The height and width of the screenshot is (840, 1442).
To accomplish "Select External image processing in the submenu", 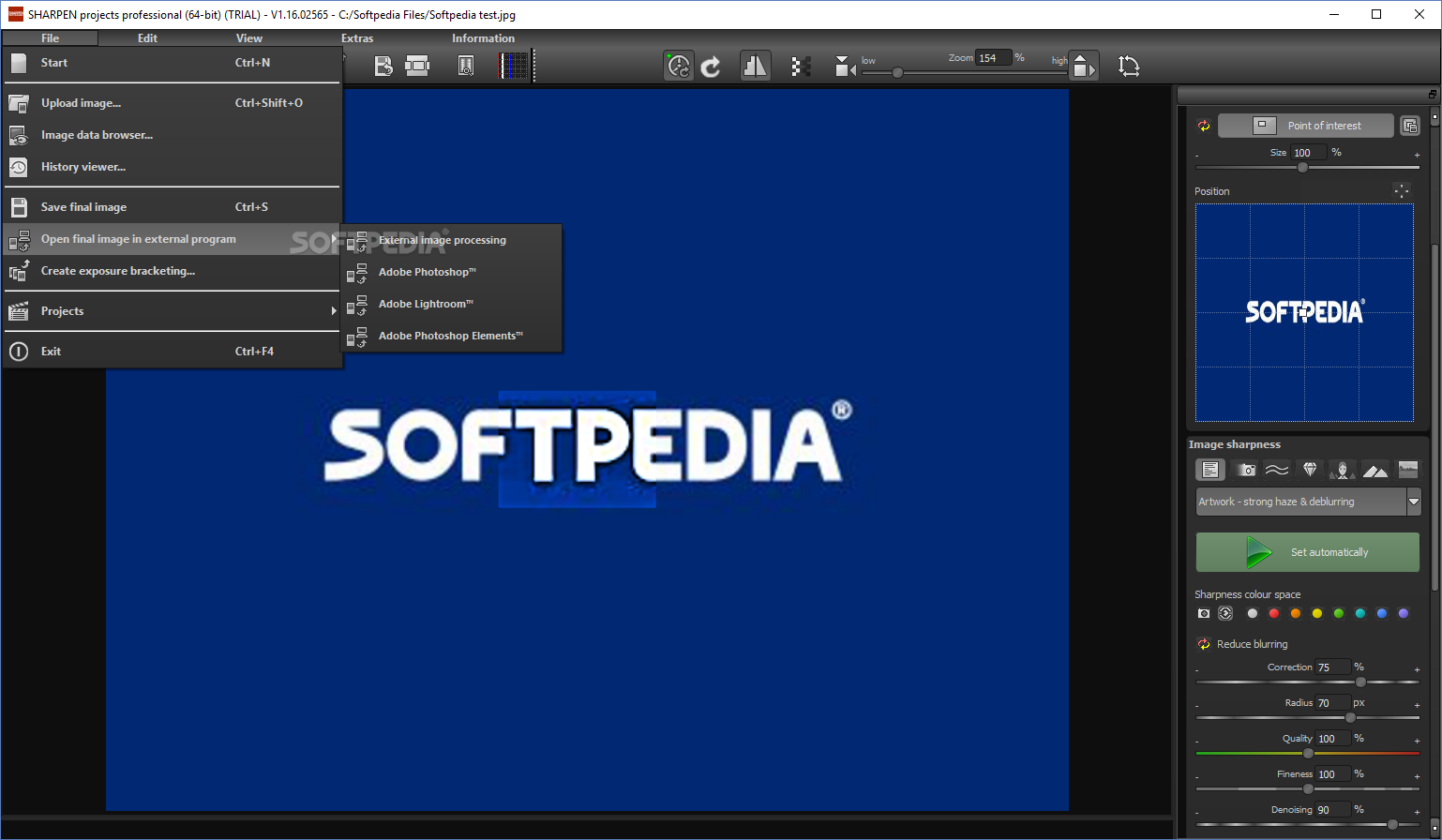I will tap(451, 240).
